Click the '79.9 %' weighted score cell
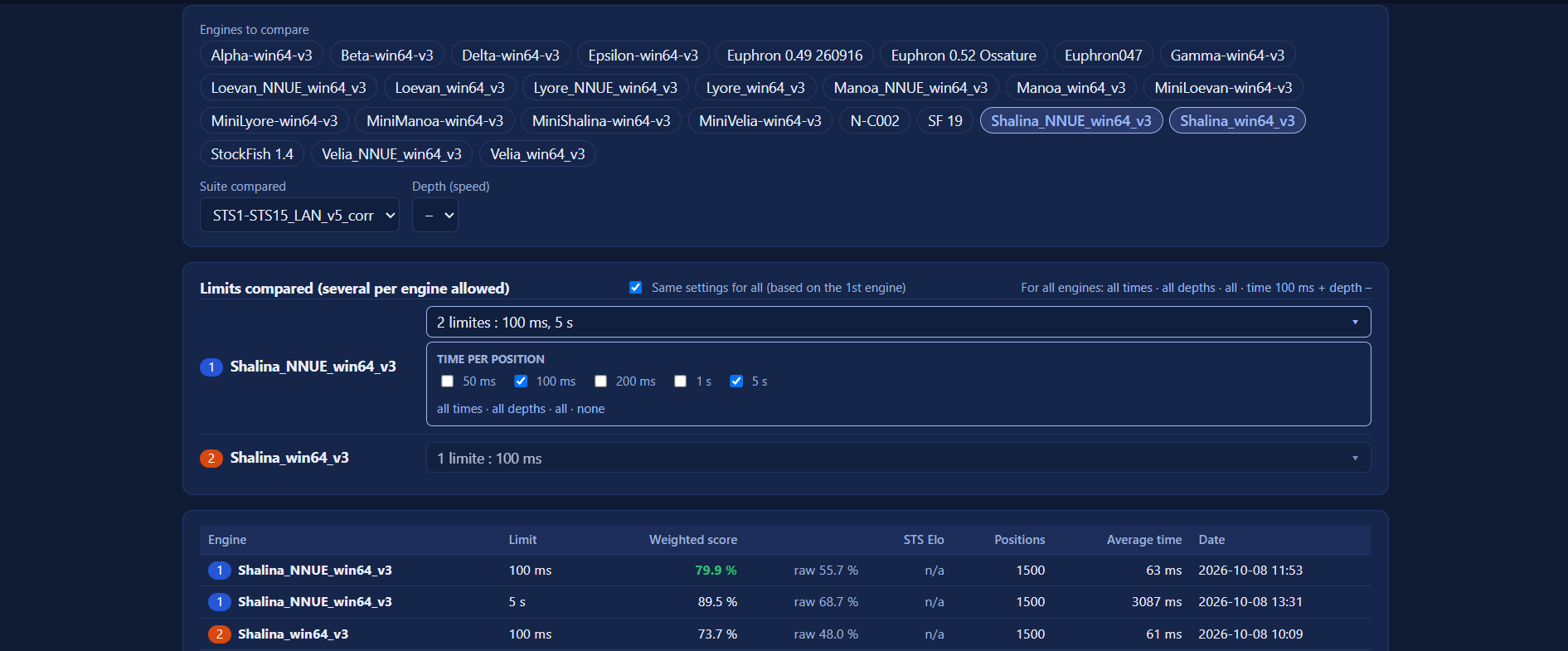 point(716,571)
